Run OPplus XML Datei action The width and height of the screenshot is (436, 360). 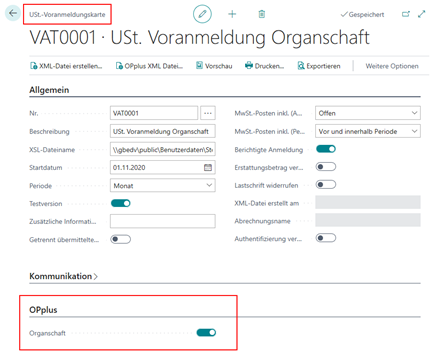point(149,66)
